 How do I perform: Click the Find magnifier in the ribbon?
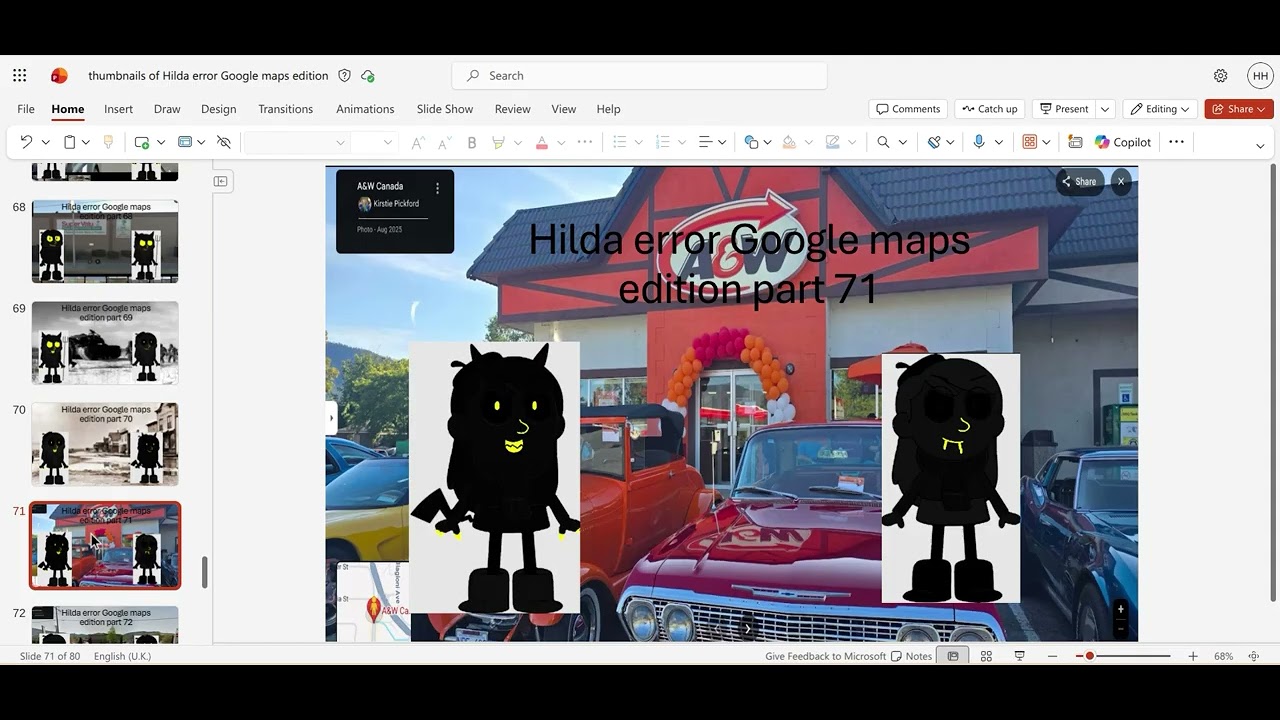883,142
